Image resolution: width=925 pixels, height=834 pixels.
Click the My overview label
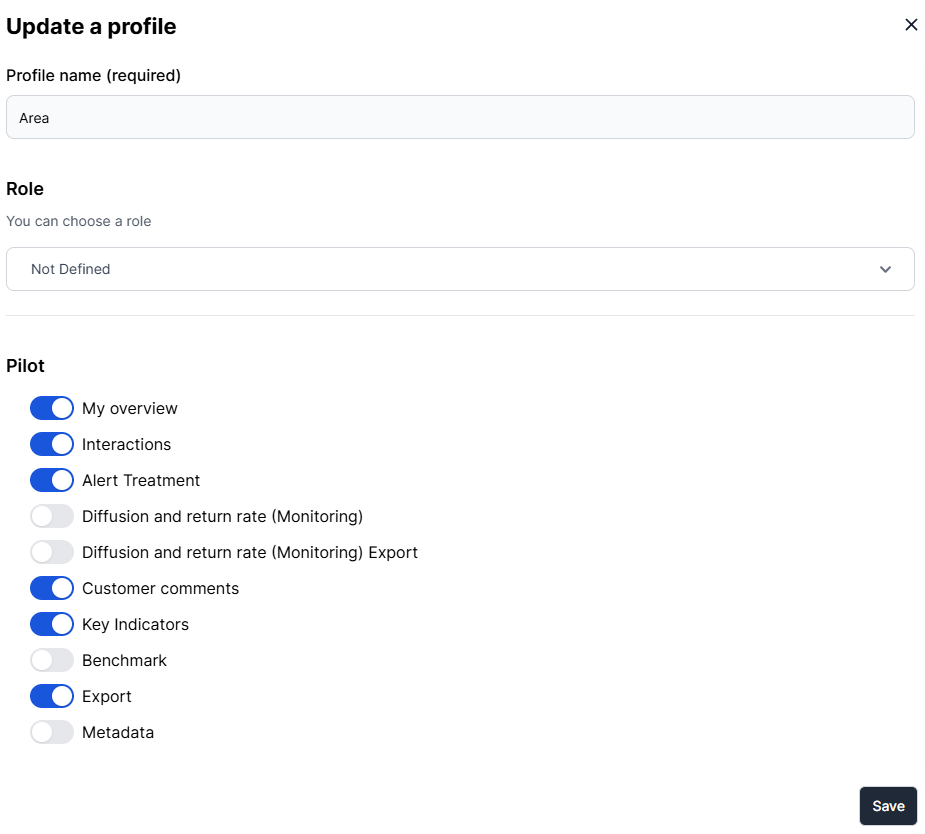(130, 408)
